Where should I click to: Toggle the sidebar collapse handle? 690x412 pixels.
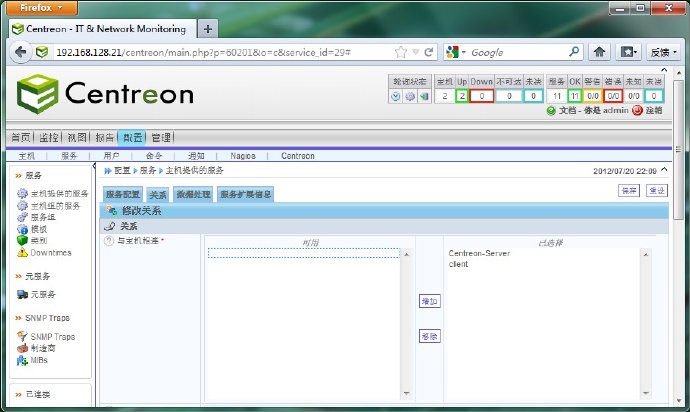coord(94,166)
